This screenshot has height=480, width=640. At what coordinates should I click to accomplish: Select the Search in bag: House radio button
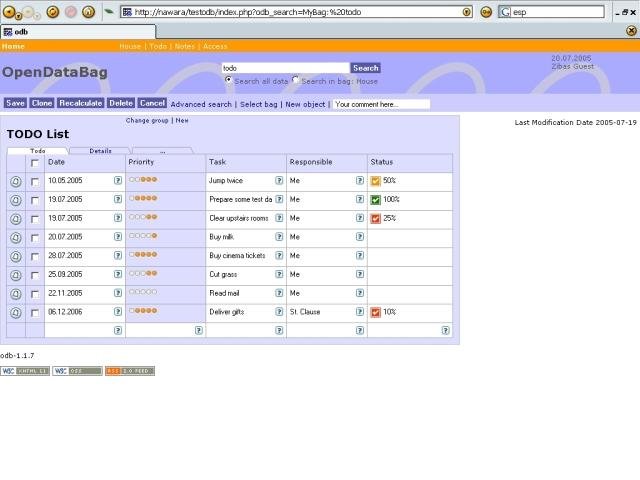[296, 80]
